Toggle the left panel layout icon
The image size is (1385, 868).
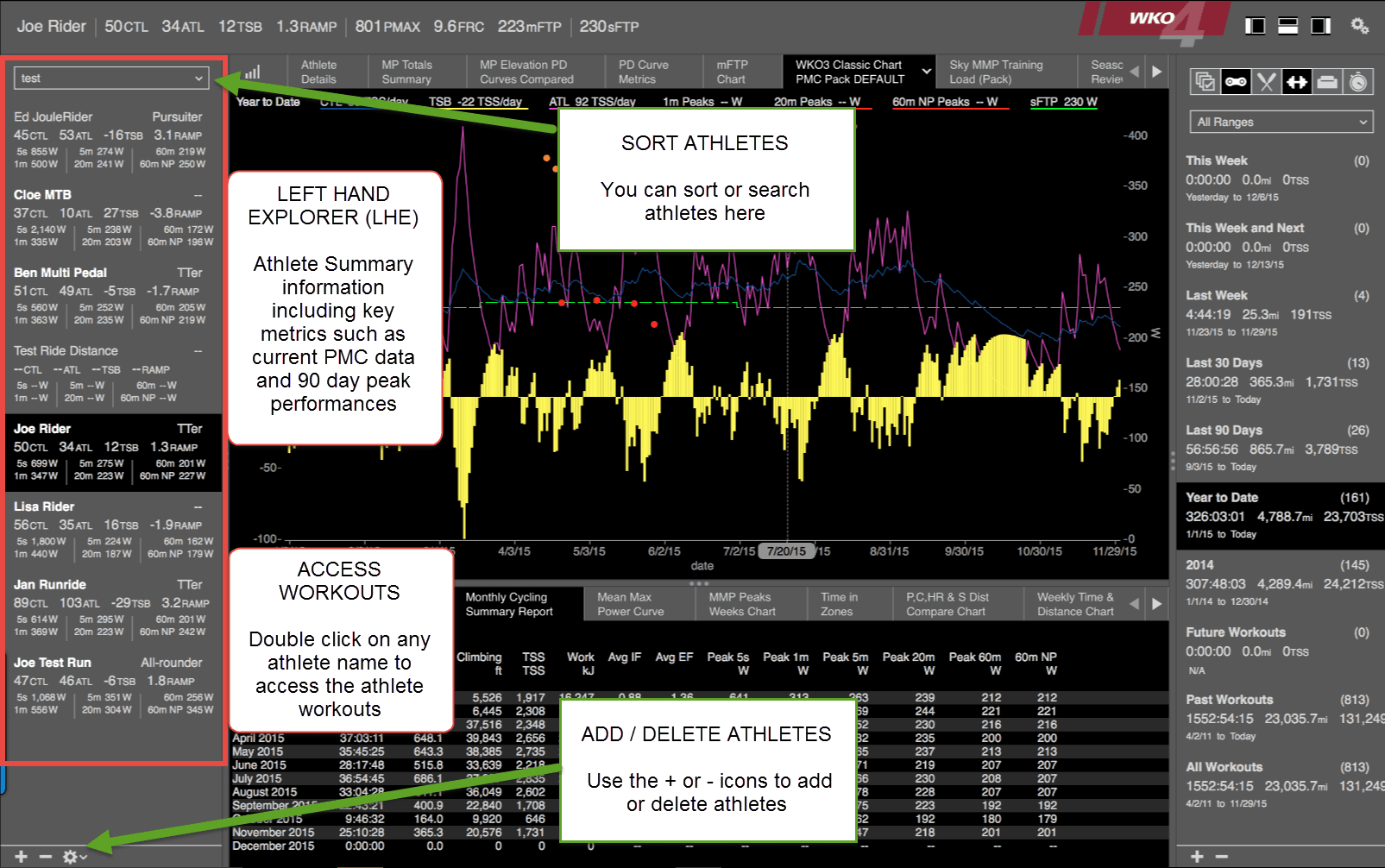1255,26
